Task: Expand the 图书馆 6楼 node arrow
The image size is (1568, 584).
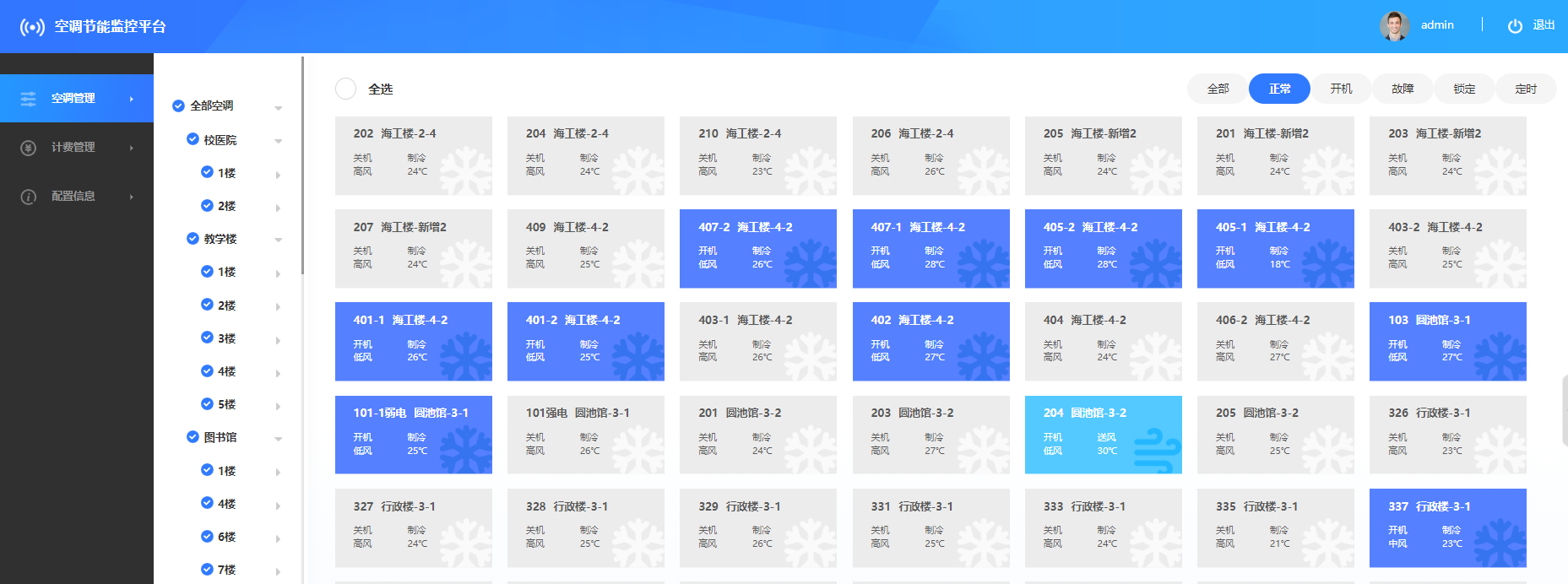Action: point(278,538)
